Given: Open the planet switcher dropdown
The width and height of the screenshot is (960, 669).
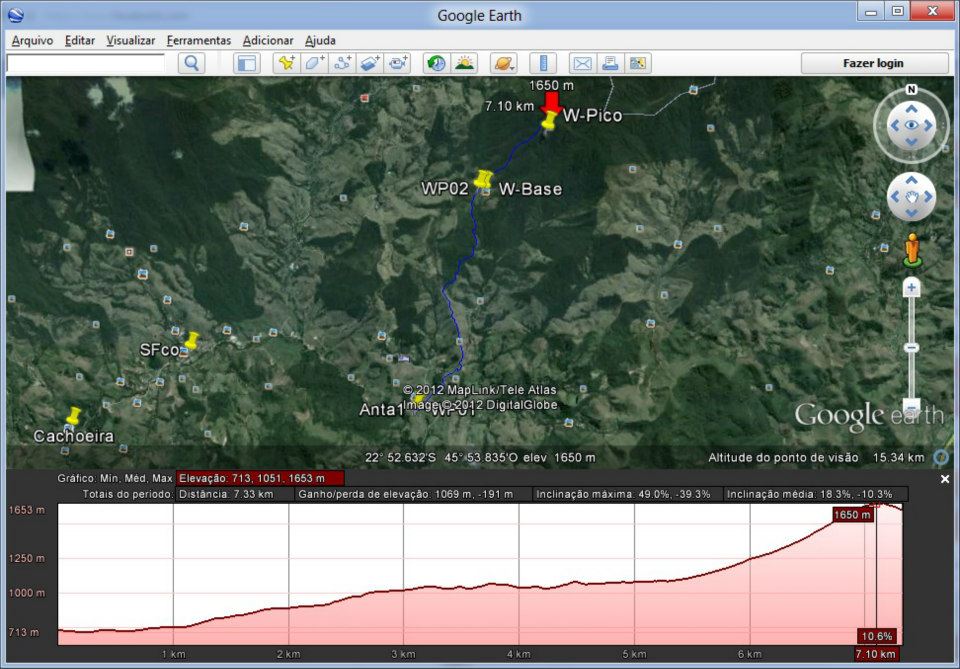Looking at the screenshot, I should tap(504, 63).
